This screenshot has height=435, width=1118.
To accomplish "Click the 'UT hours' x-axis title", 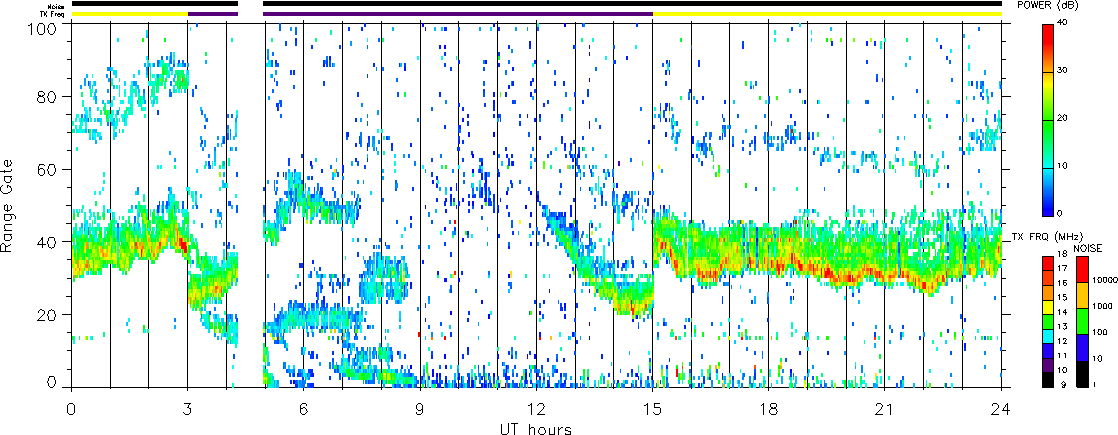I will pos(535,428).
